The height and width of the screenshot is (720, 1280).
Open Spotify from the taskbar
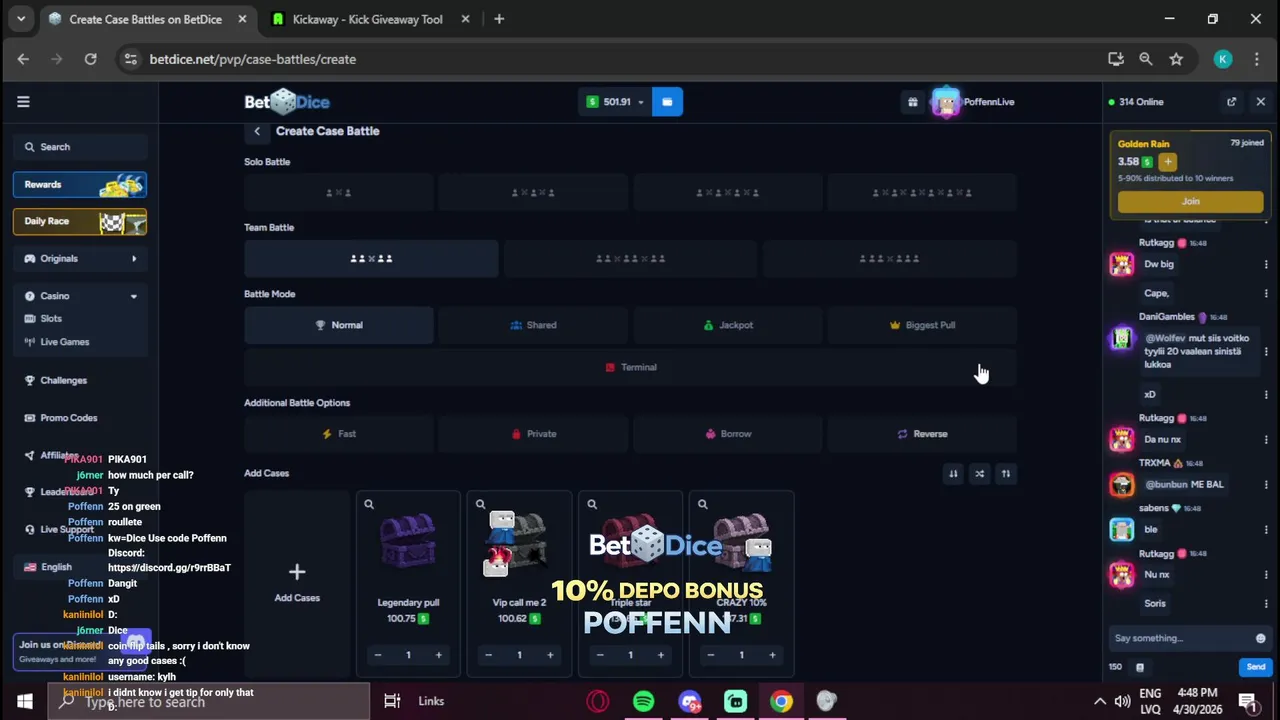[x=643, y=701]
